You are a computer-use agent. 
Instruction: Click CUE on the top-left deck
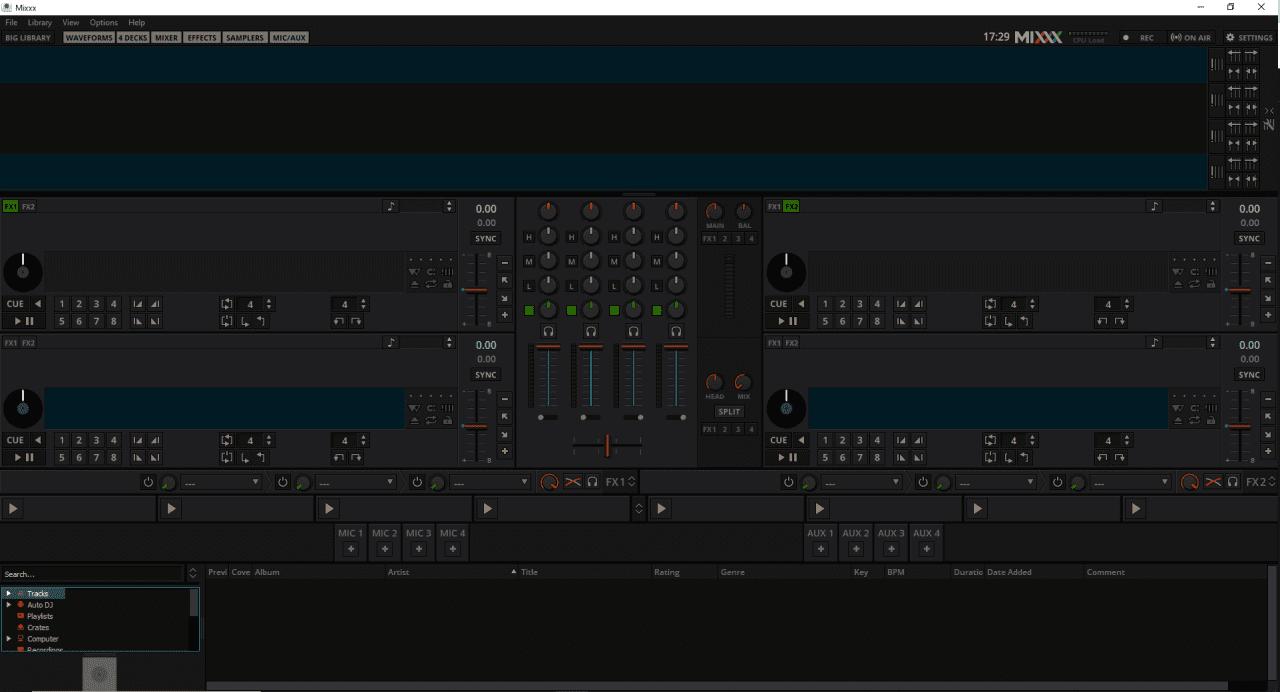click(15, 304)
